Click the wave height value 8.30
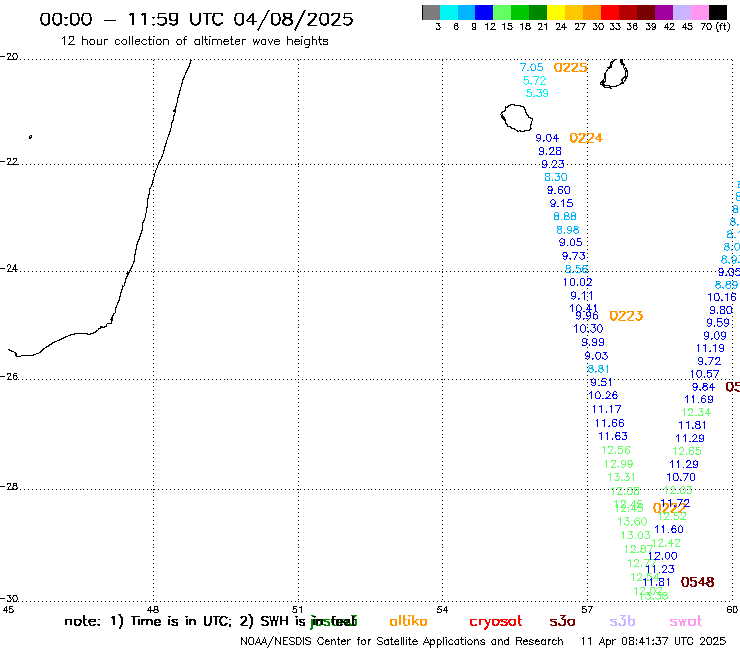 click(555, 177)
